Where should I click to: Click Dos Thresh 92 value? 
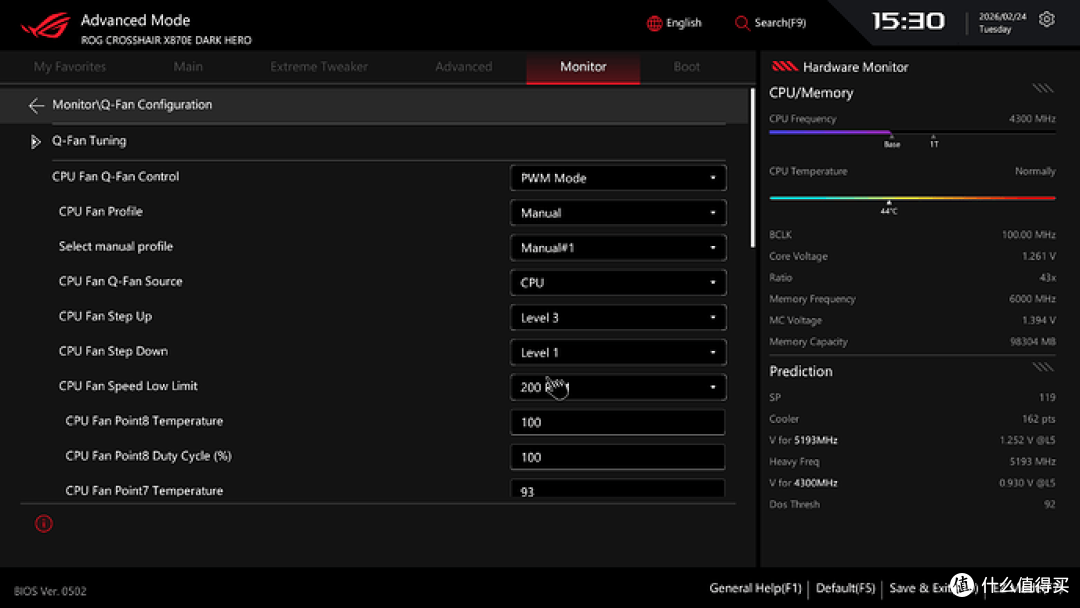pos(1049,504)
